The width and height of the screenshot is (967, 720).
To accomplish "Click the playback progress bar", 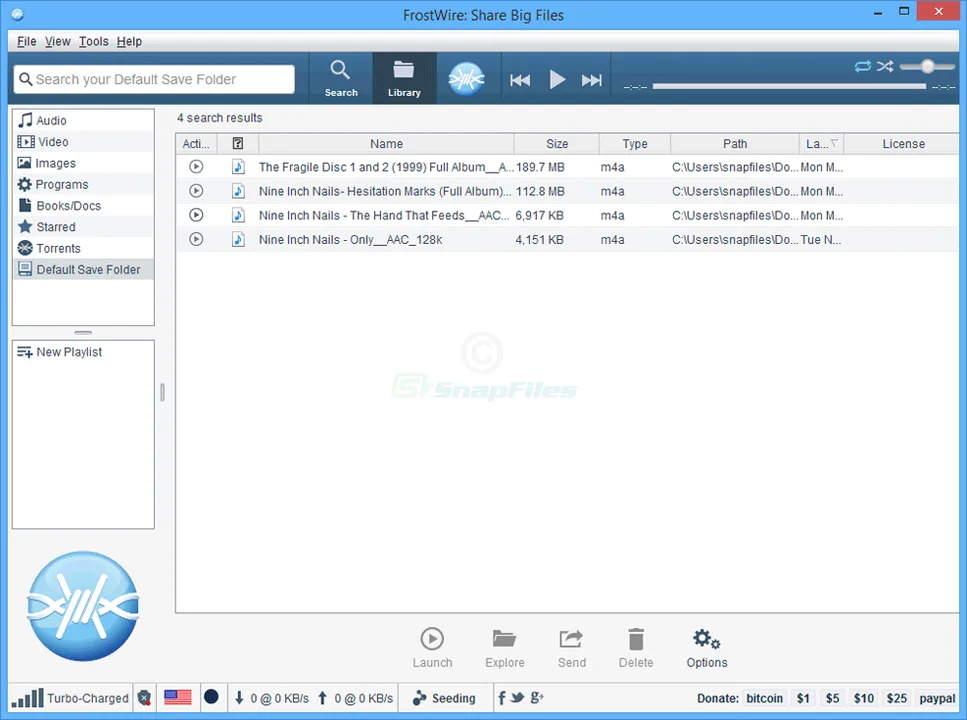I will 789,86.
